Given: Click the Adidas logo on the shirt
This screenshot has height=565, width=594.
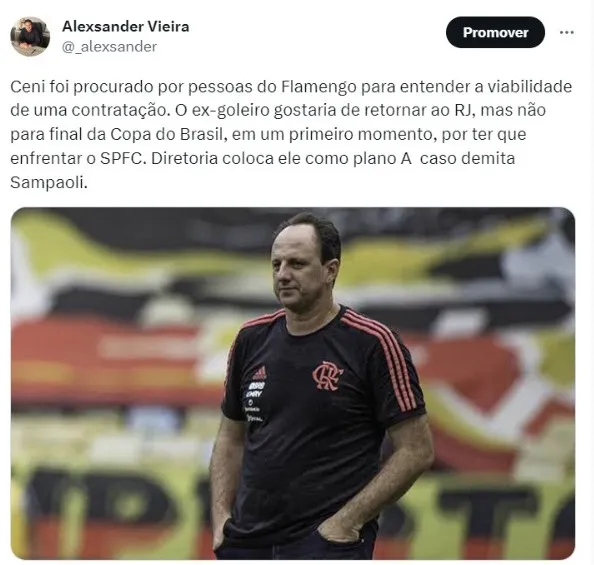Looking at the screenshot, I should click(259, 373).
